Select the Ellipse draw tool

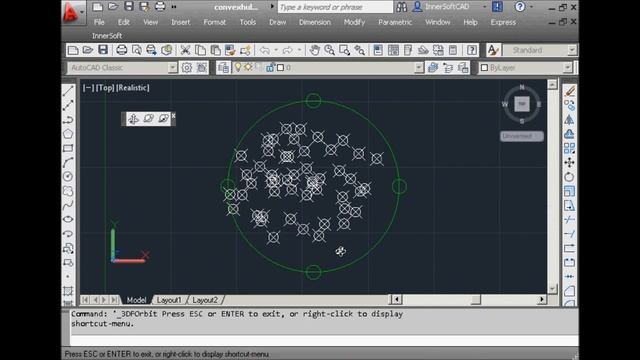coord(68,219)
